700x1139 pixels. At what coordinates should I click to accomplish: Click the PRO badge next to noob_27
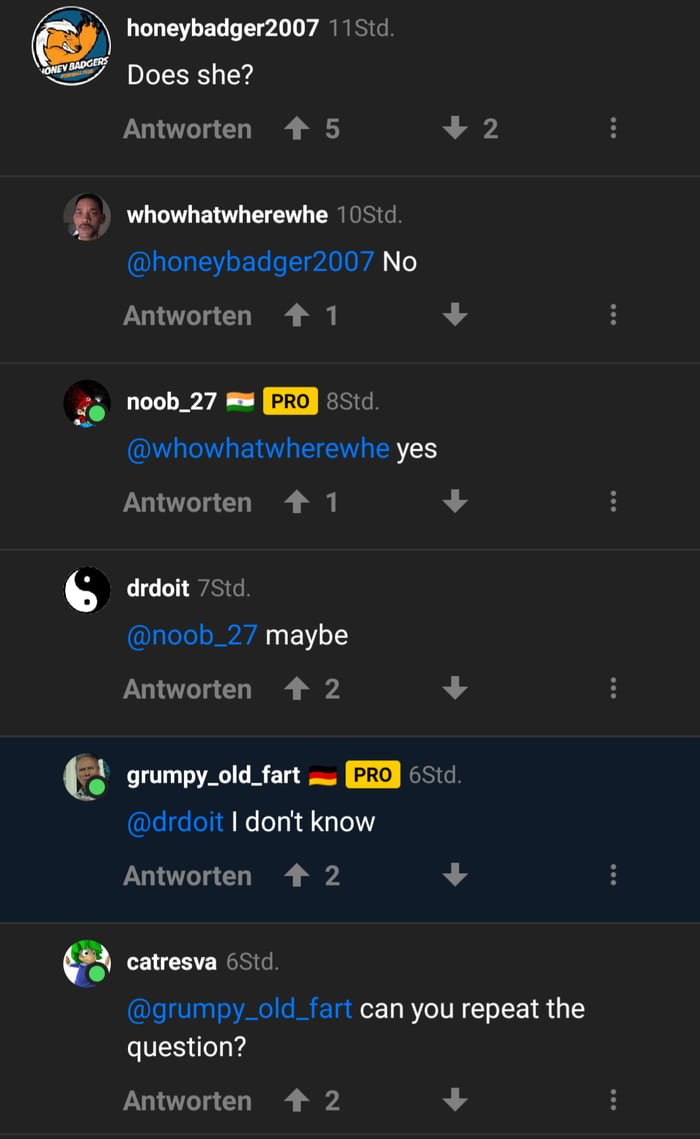pyautogui.click(x=290, y=402)
